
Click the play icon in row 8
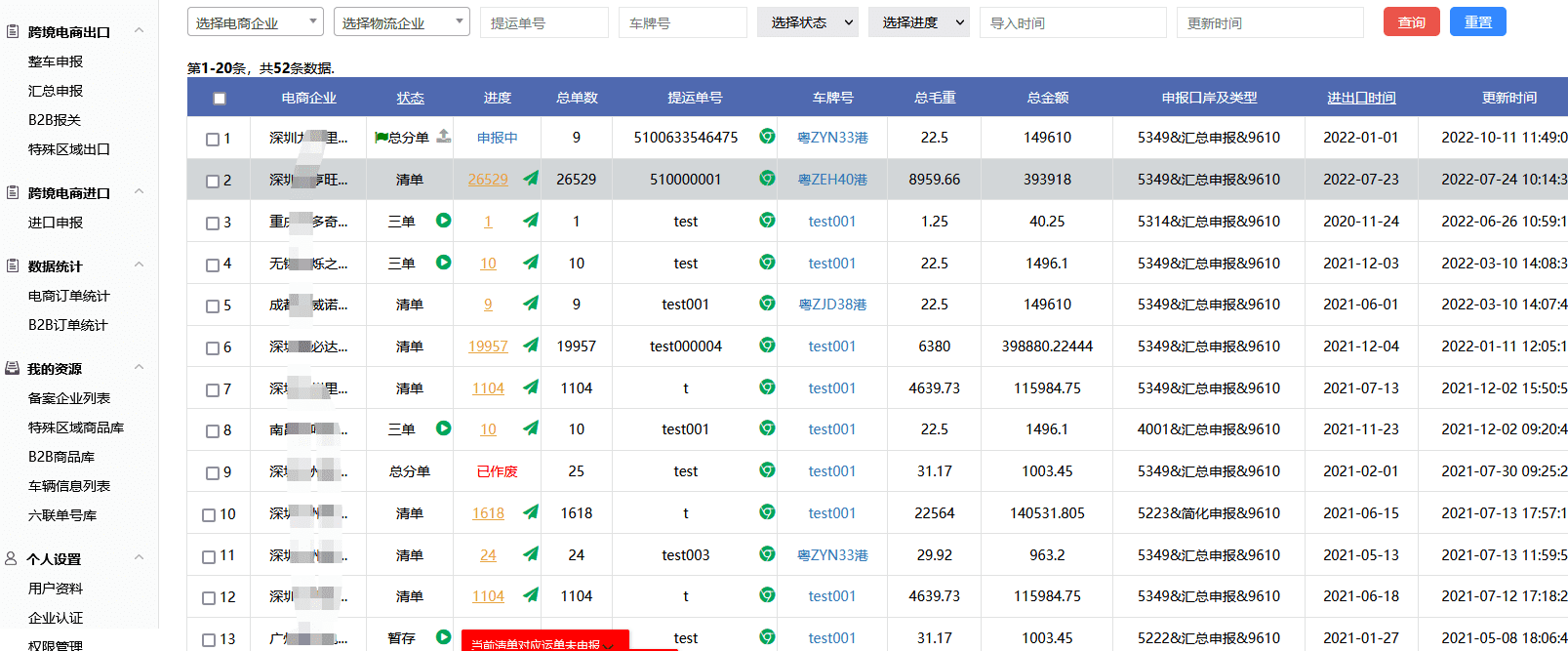pos(444,428)
